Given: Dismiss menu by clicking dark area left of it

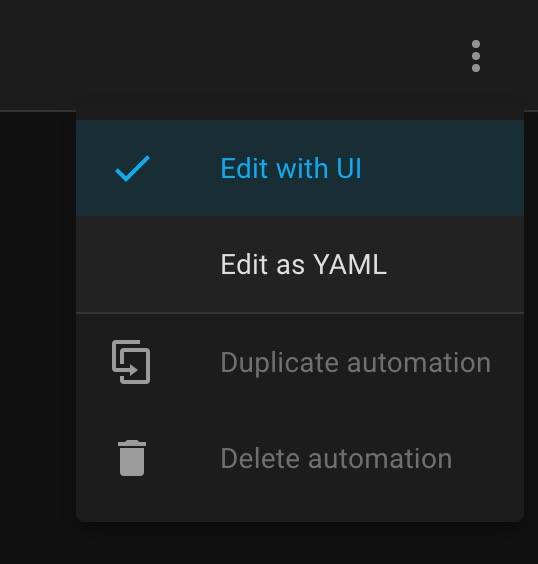Looking at the screenshot, I should coord(38,324).
